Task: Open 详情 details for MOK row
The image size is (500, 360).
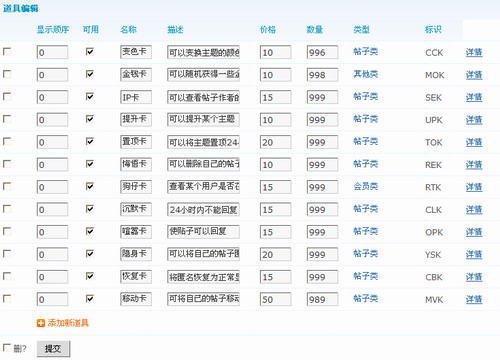Action: 474,75
